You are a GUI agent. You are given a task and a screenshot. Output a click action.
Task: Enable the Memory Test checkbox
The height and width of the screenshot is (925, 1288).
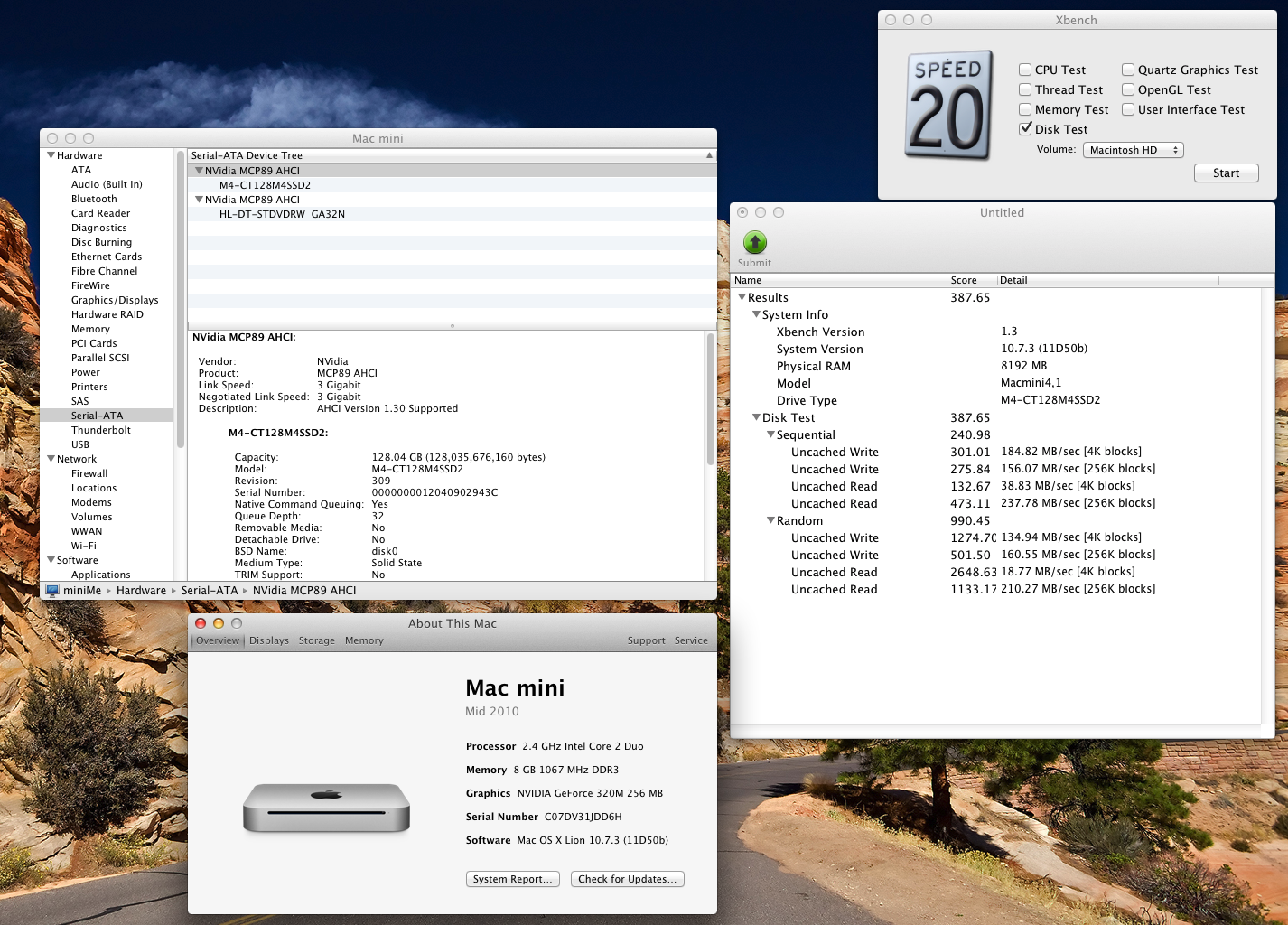tap(1025, 109)
